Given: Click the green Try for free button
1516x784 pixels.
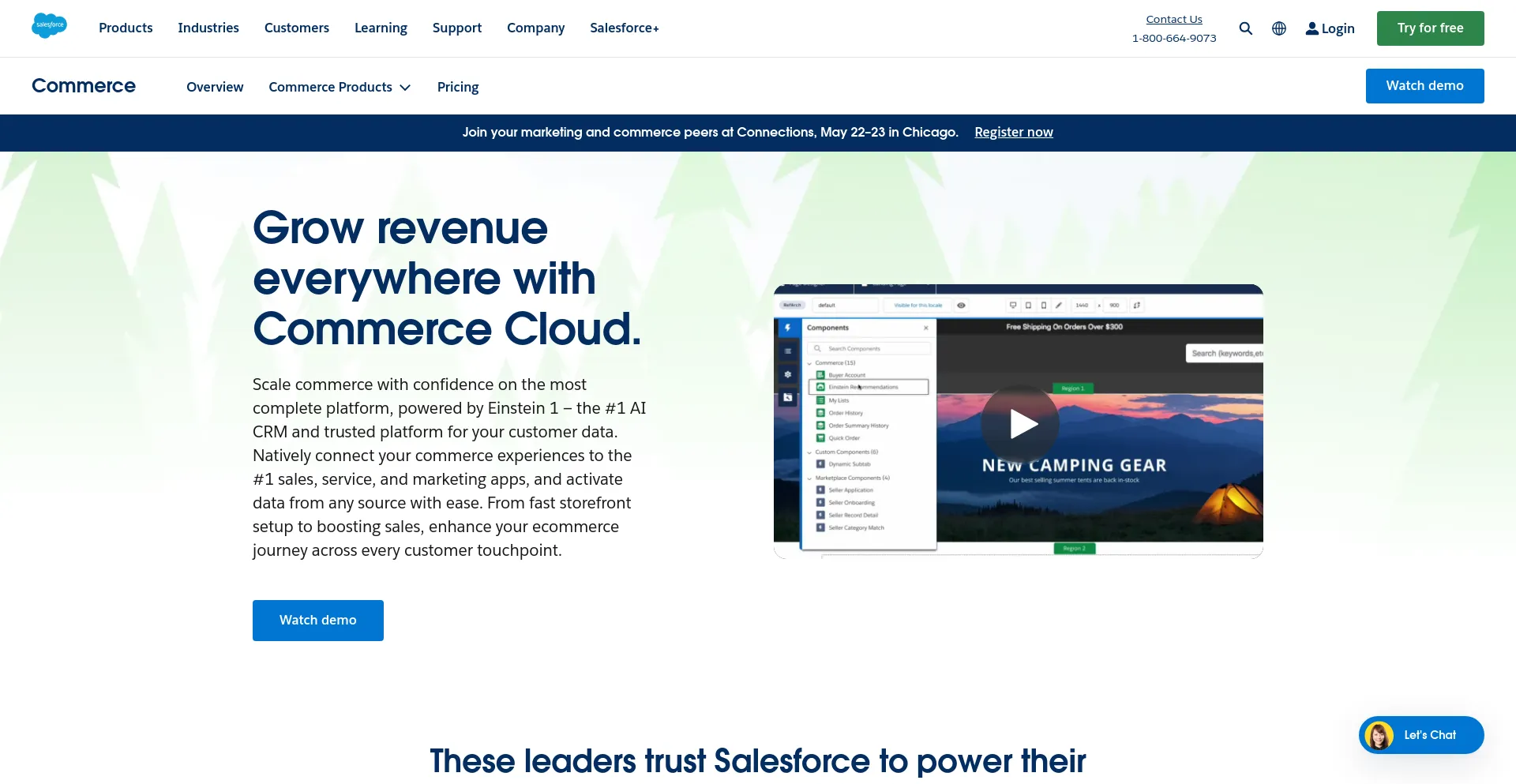Looking at the screenshot, I should coord(1430,28).
